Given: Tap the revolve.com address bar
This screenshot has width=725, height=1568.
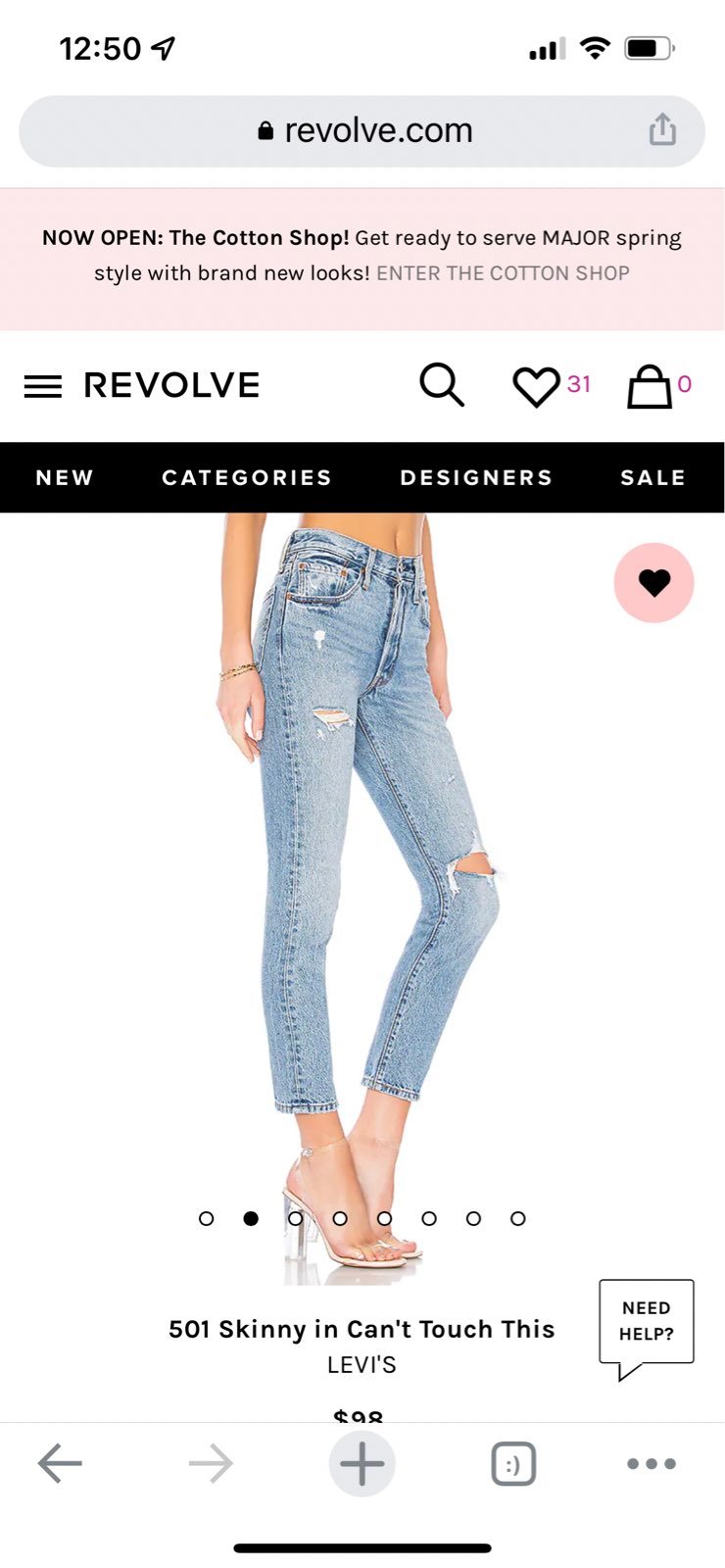Looking at the screenshot, I should click(362, 131).
